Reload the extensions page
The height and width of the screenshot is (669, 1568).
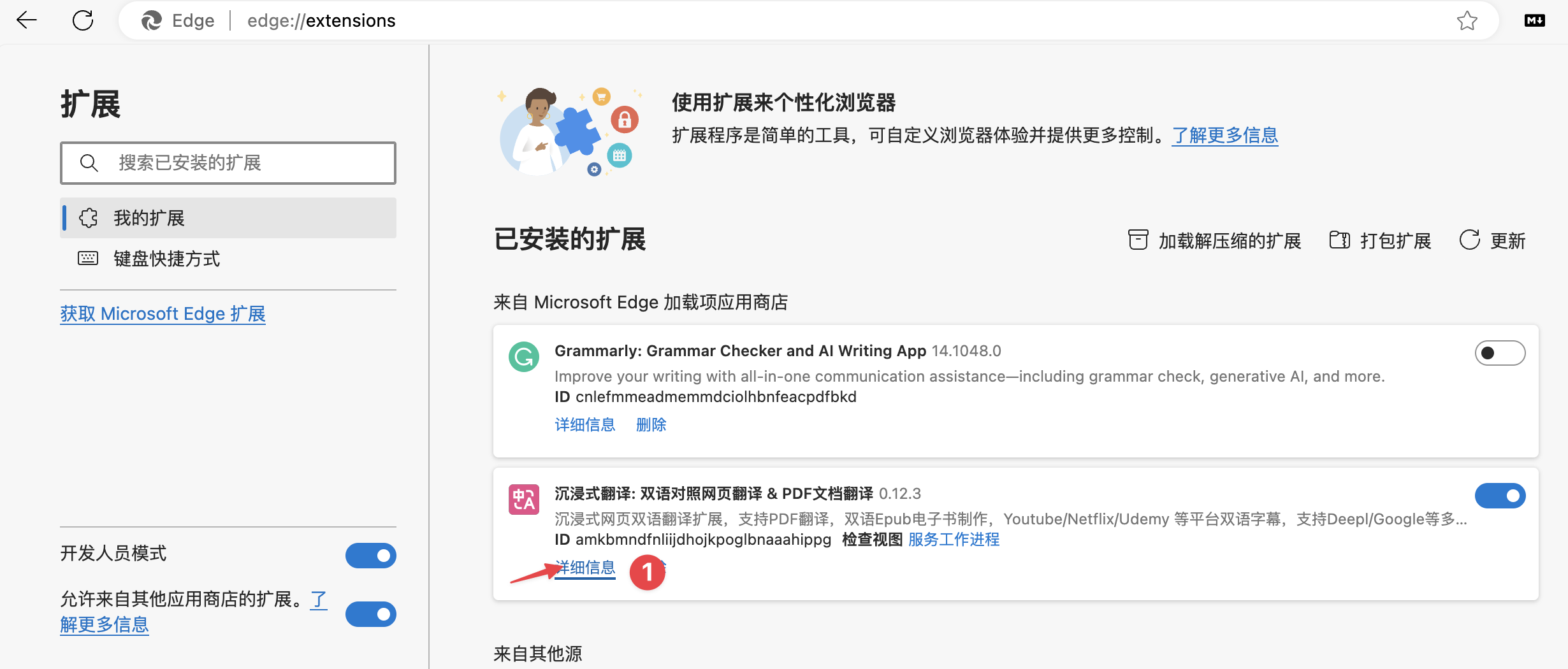click(83, 20)
